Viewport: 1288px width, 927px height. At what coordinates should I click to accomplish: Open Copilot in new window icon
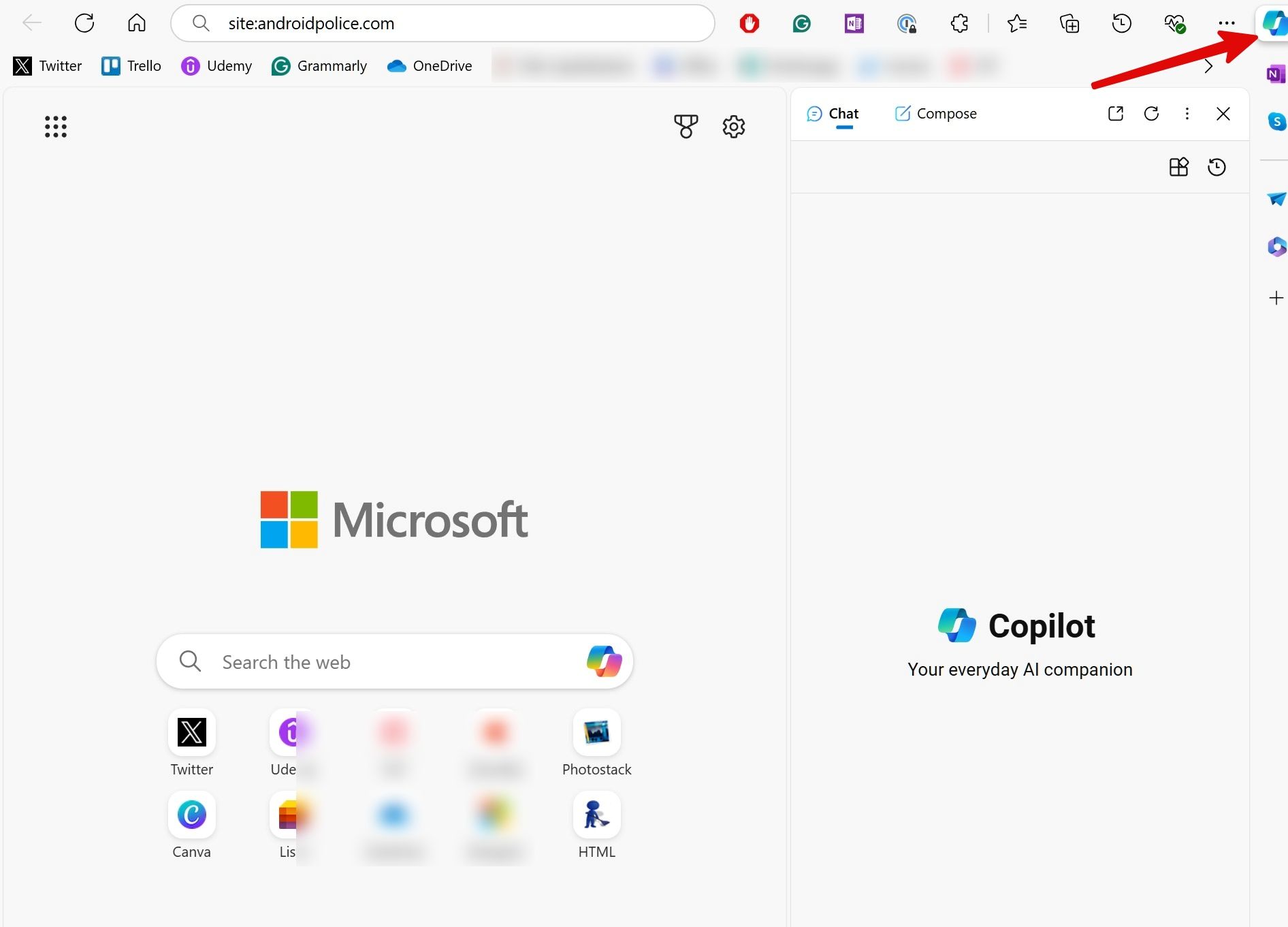coord(1115,114)
